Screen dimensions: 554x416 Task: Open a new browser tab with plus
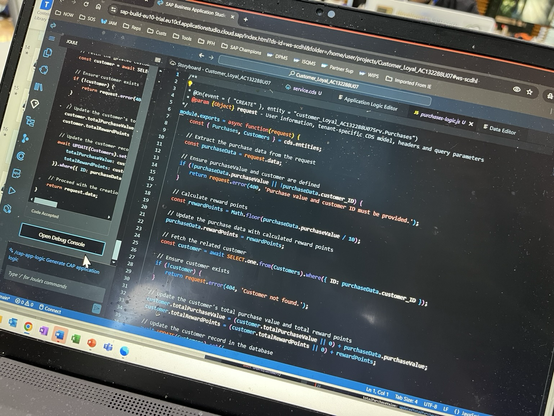[246, 20]
